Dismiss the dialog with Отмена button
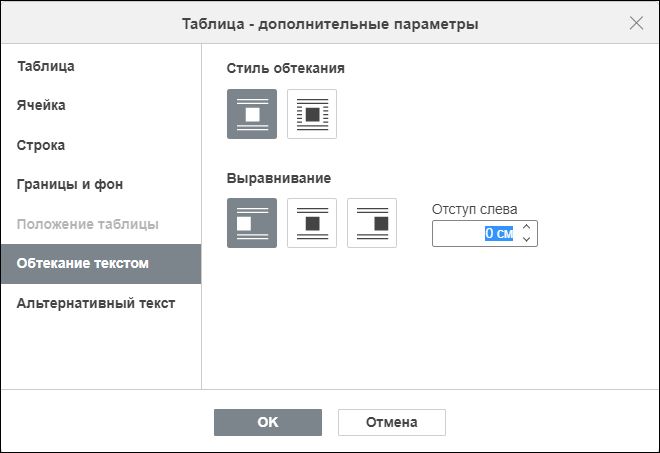 click(x=391, y=422)
